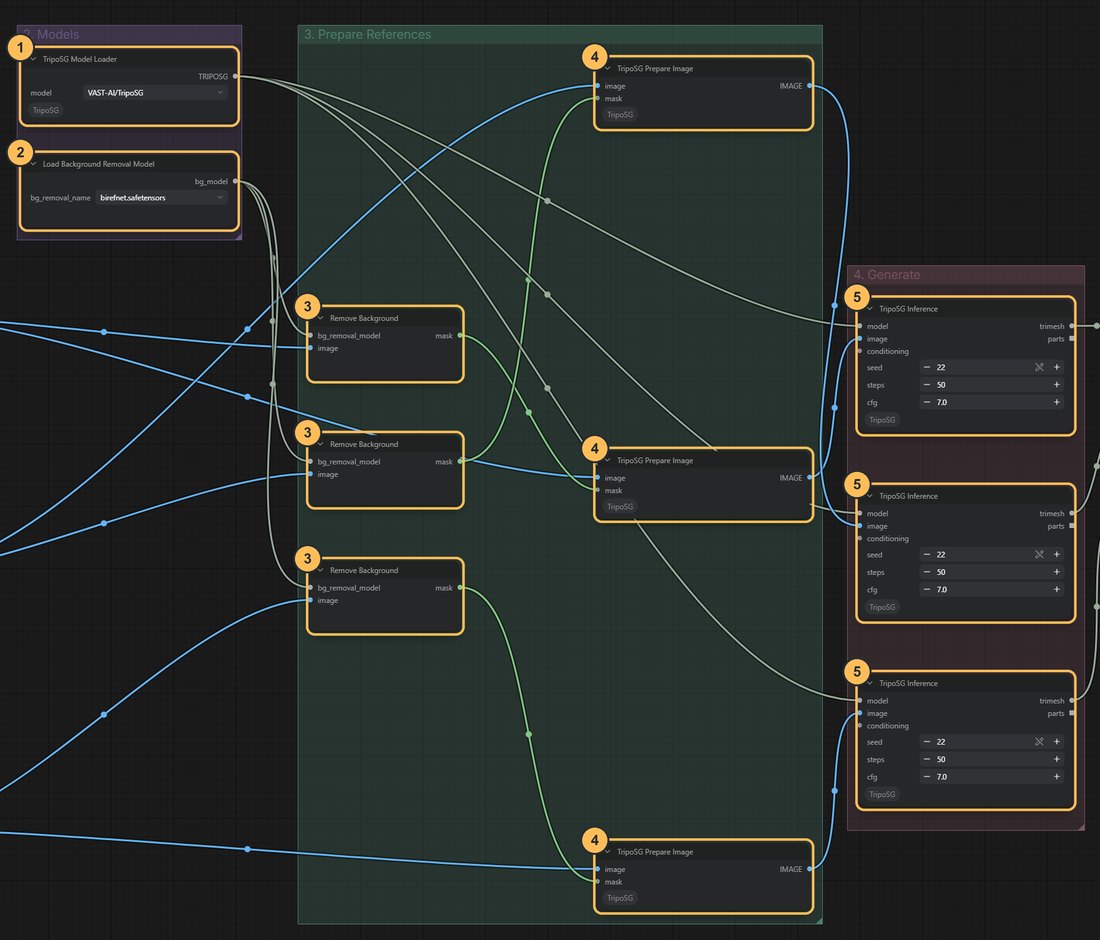This screenshot has width=1100, height=940.
Task: Click model input slot on top Inference node
Action: coord(860,326)
